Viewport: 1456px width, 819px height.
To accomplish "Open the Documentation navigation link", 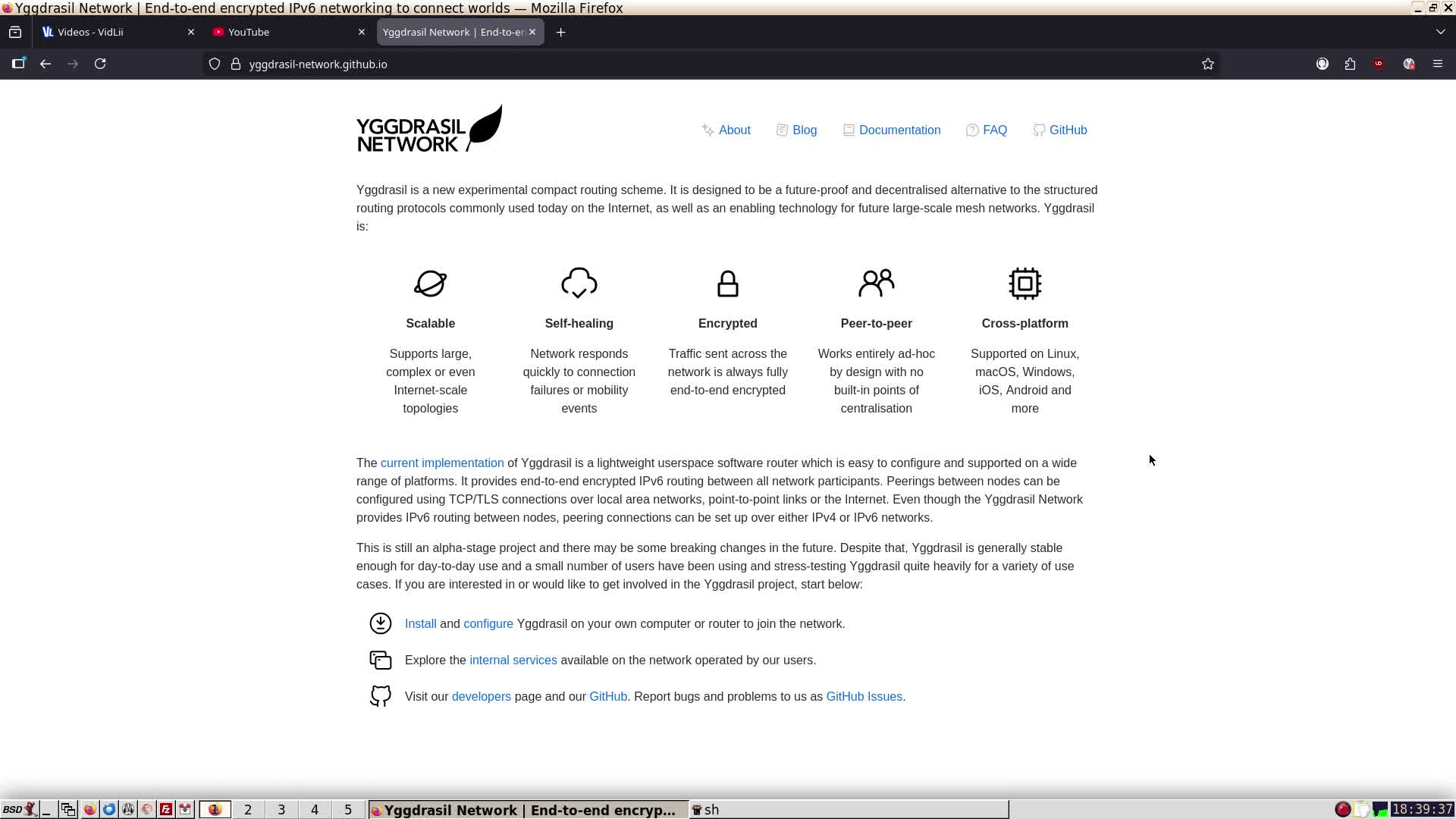I will (899, 130).
